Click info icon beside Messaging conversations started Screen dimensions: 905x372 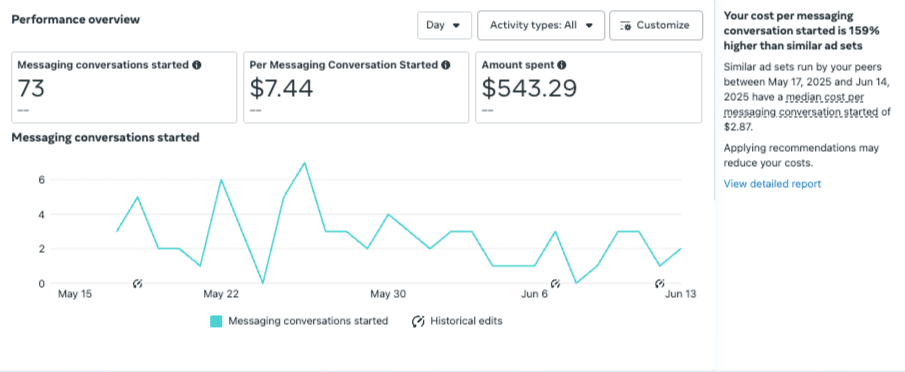point(197,65)
